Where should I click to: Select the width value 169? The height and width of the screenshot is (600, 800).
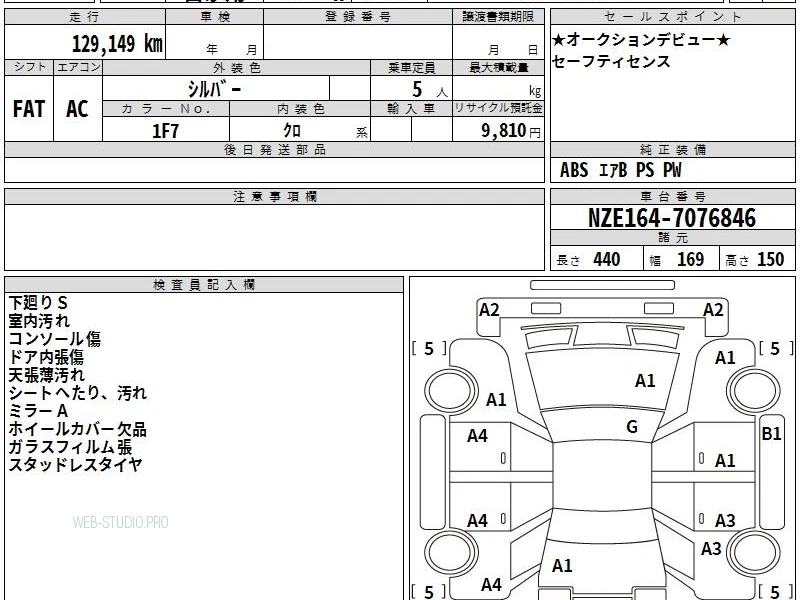click(690, 260)
